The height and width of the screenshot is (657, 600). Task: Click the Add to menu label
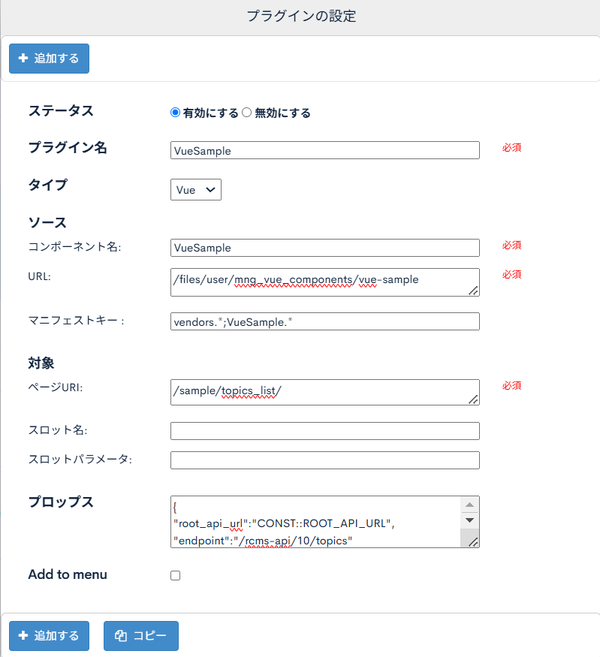tap(67, 574)
